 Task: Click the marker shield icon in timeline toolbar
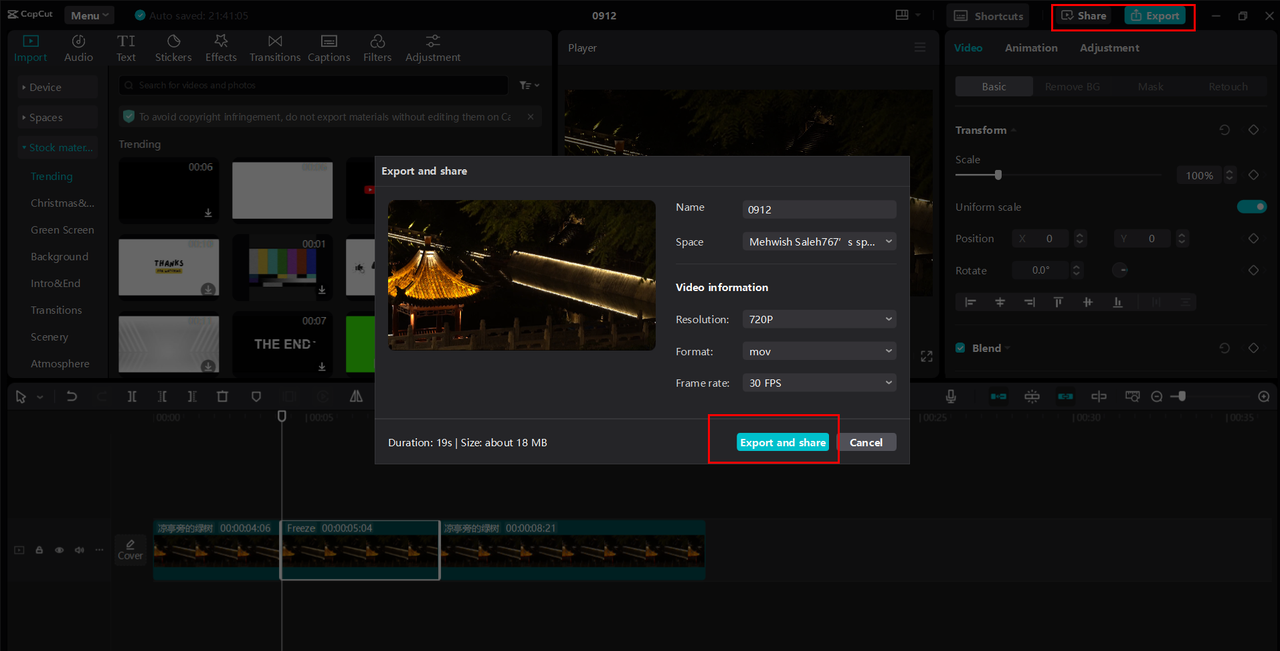[x=256, y=397]
